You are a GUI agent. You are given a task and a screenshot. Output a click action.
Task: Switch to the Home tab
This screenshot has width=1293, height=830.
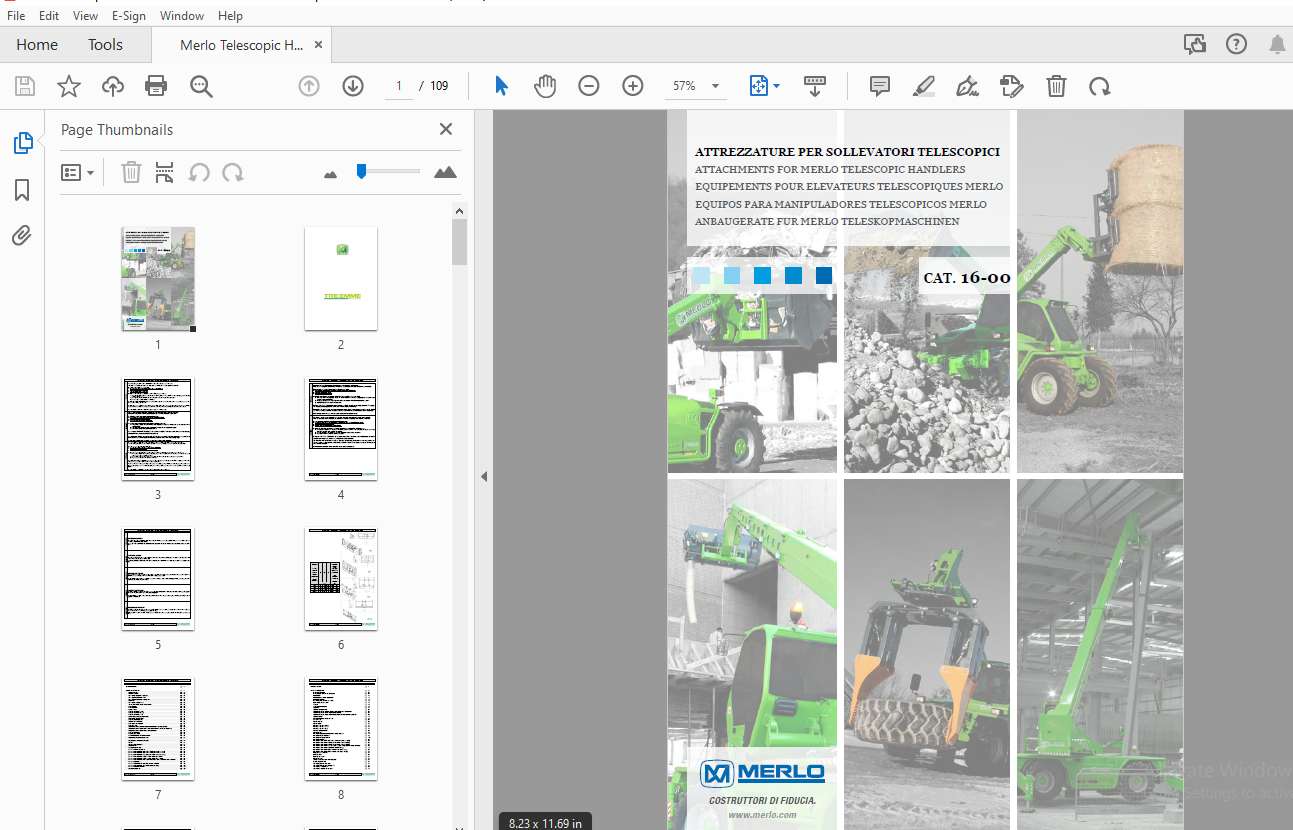pyautogui.click(x=37, y=45)
